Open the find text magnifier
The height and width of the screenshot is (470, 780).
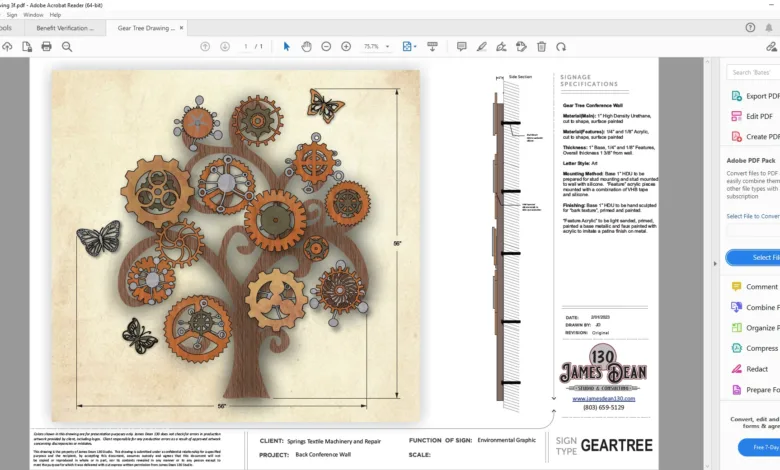point(67,47)
